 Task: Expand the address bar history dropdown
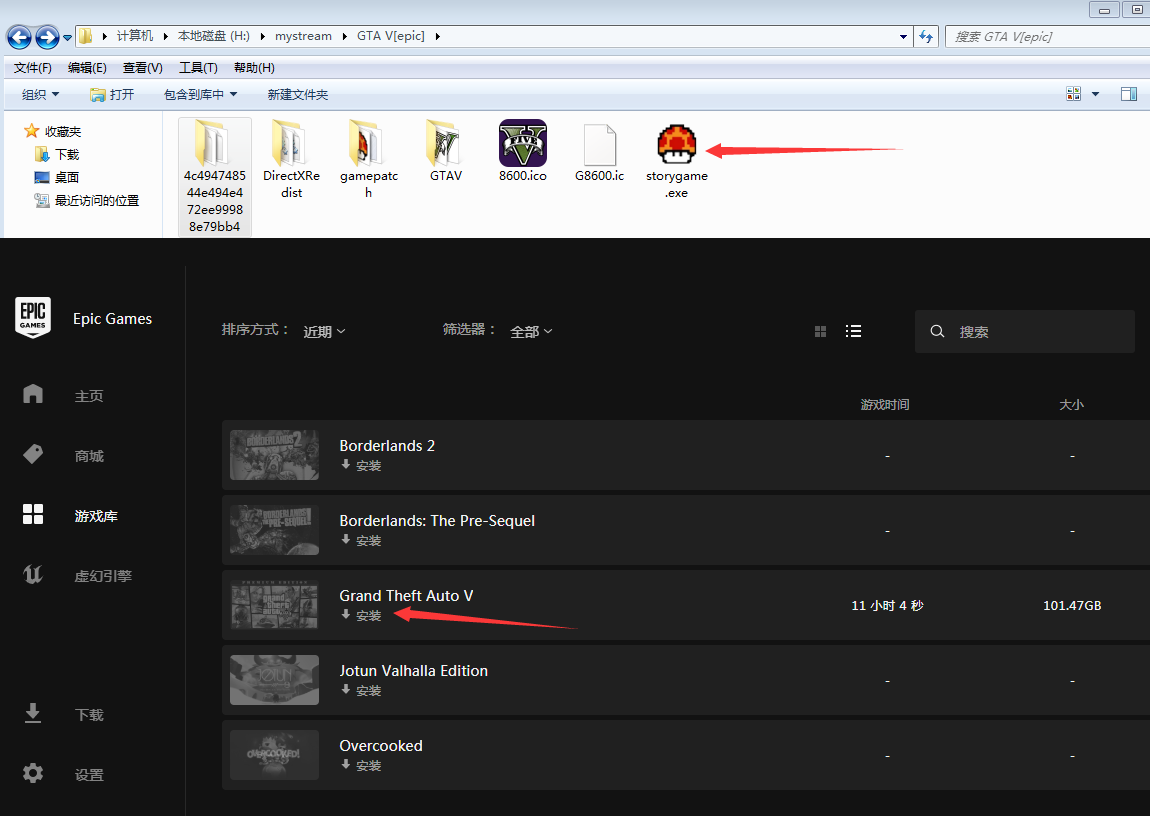[904, 37]
